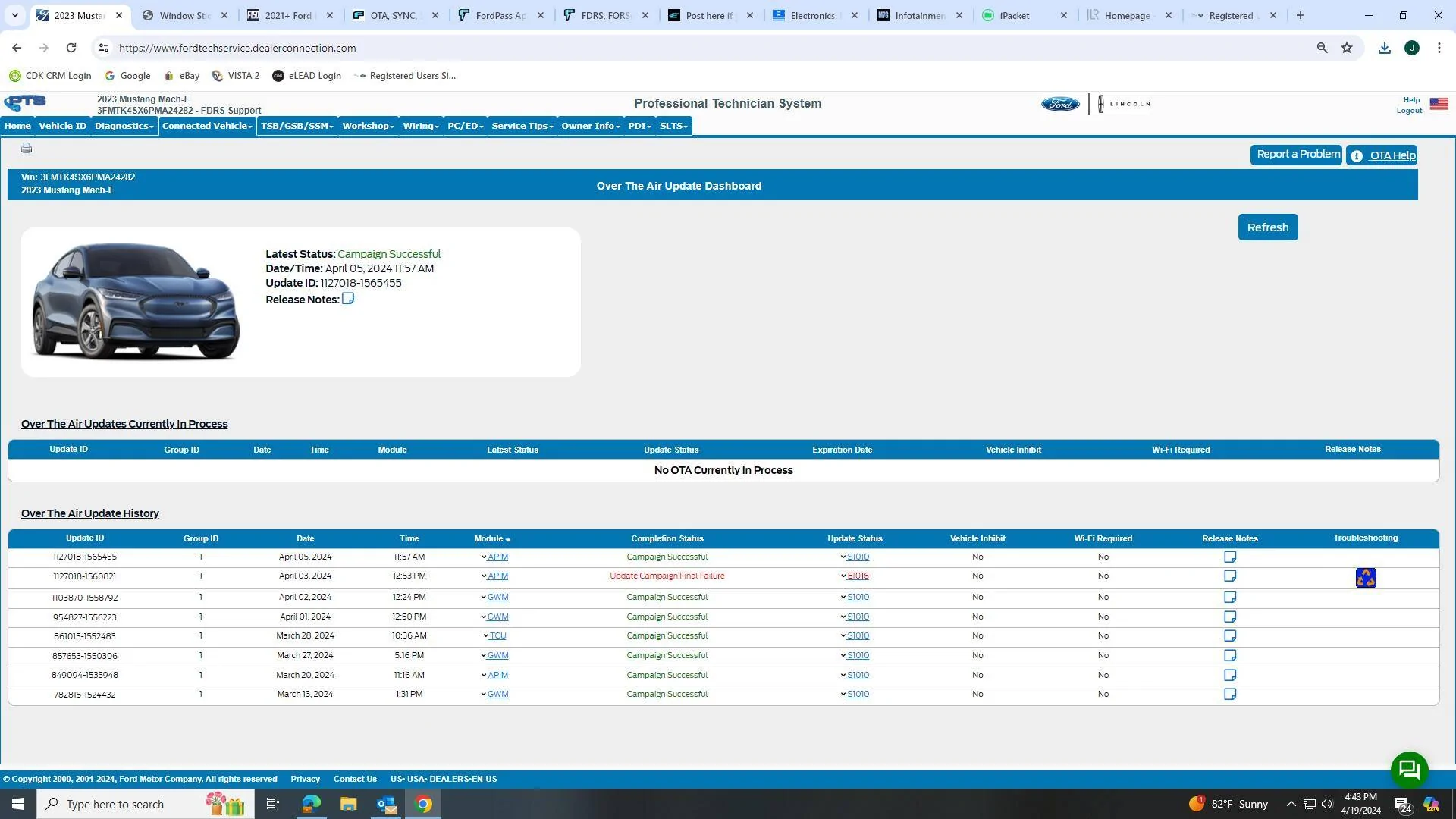The width and height of the screenshot is (1456, 819).
Task: Switch to the iPacket browser tab
Action: [1024, 15]
